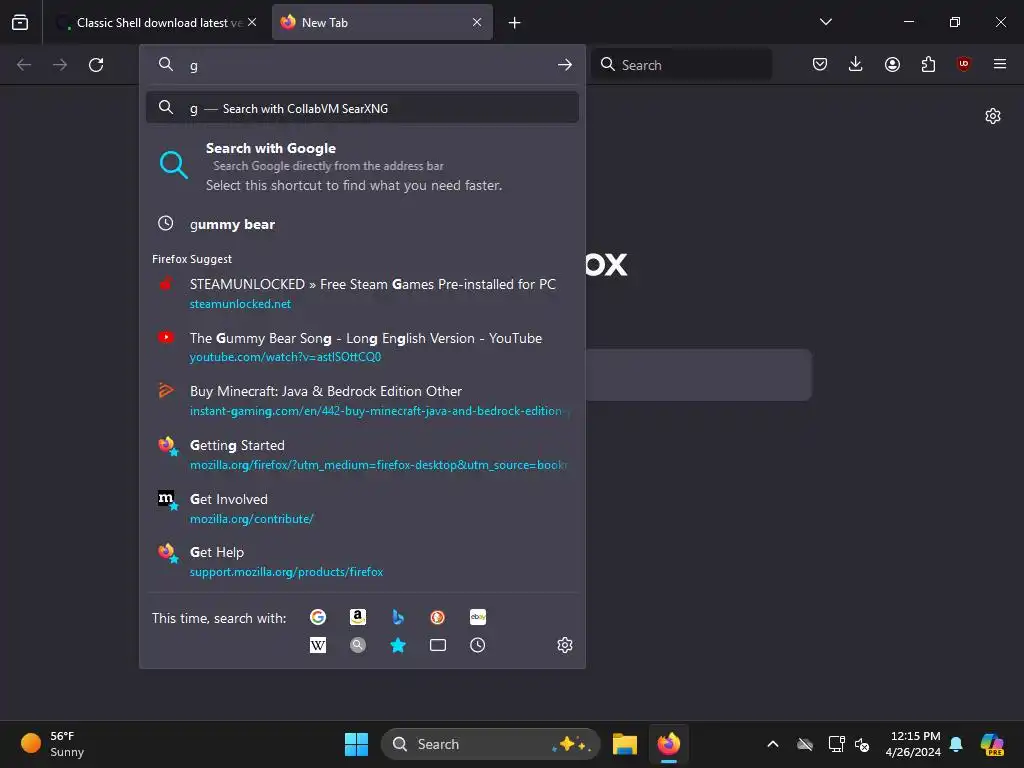Image resolution: width=1024 pixels, height=768 pixels.
Task: Open the Extensions puzzle icon
Action: point(928,64)
